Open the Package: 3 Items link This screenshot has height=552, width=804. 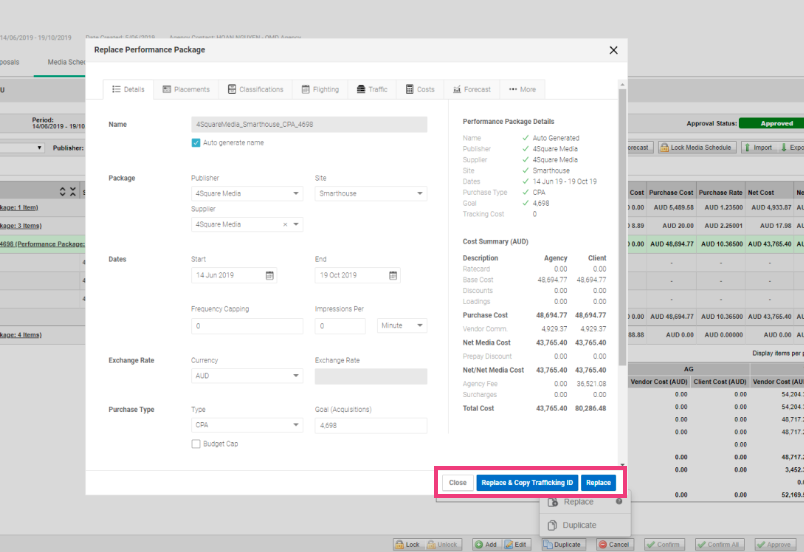pyautogui.click(x=21, y=226)
